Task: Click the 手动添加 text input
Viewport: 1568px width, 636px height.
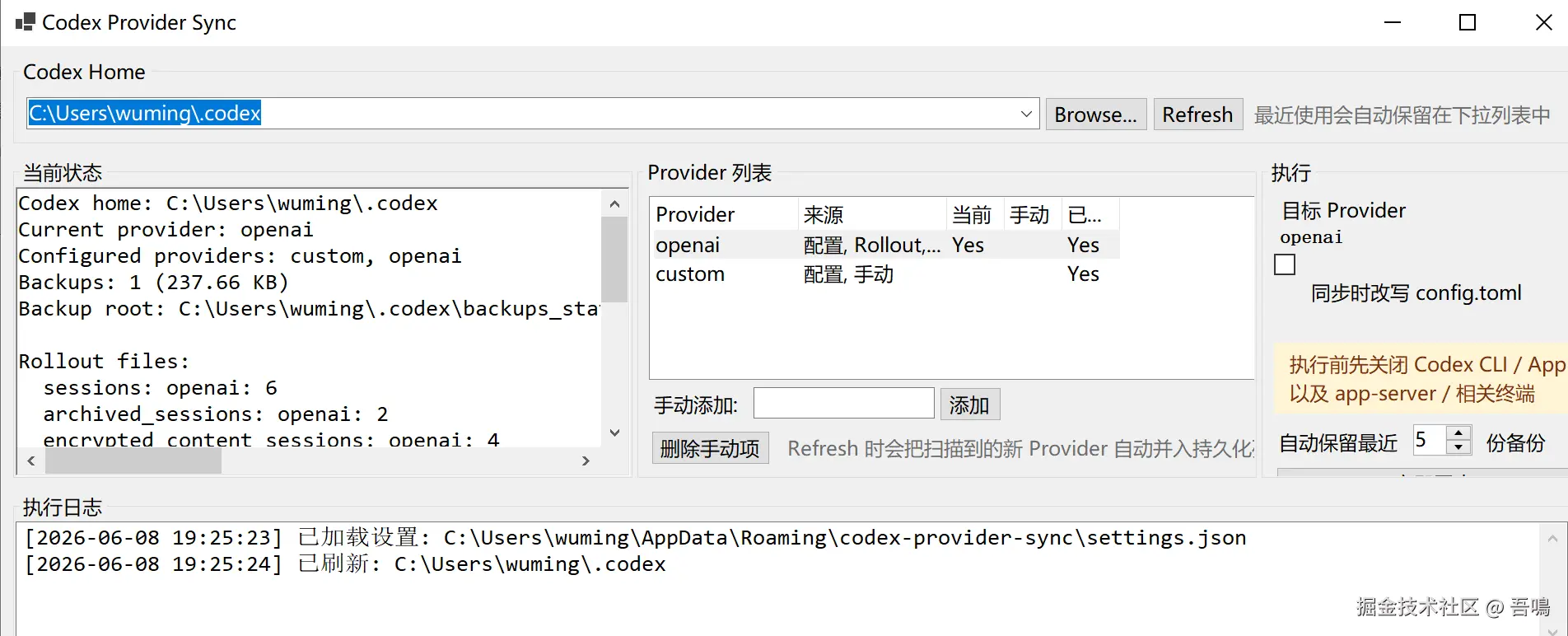Action: coord(843,404)
